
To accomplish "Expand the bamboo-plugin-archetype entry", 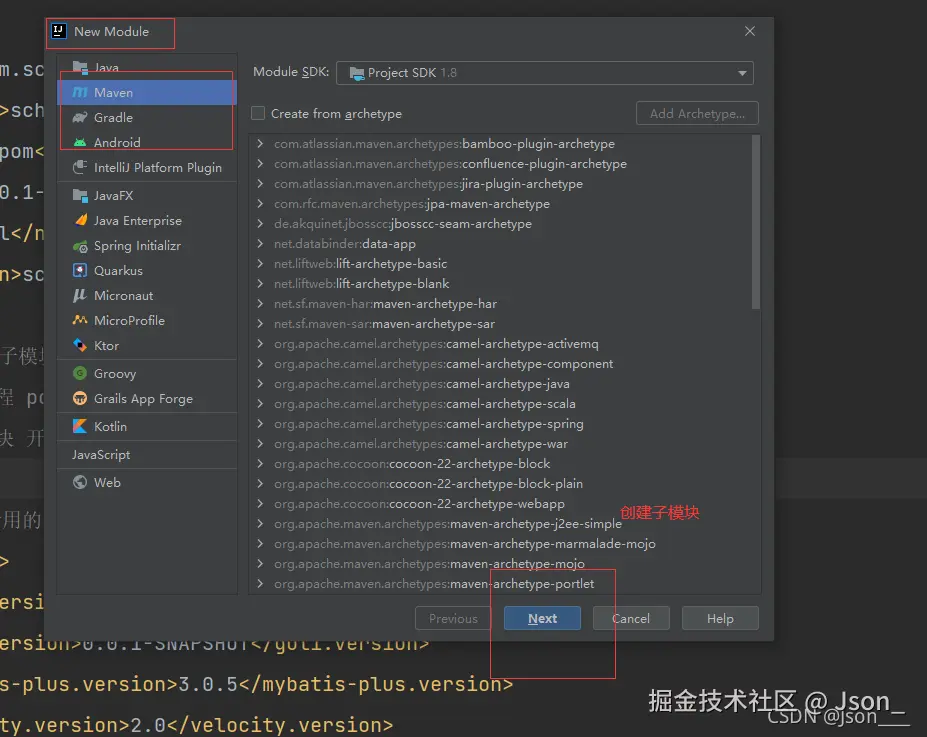I will (x=260, y=144).
